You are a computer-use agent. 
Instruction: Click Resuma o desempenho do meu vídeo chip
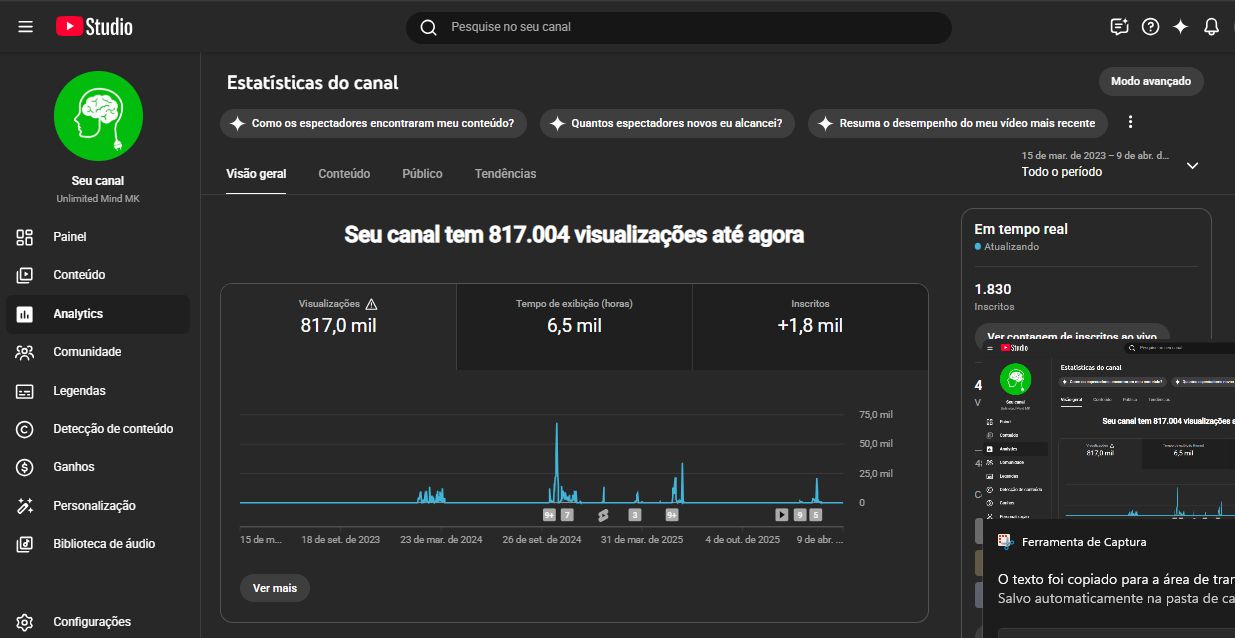[x=958, y=123]
